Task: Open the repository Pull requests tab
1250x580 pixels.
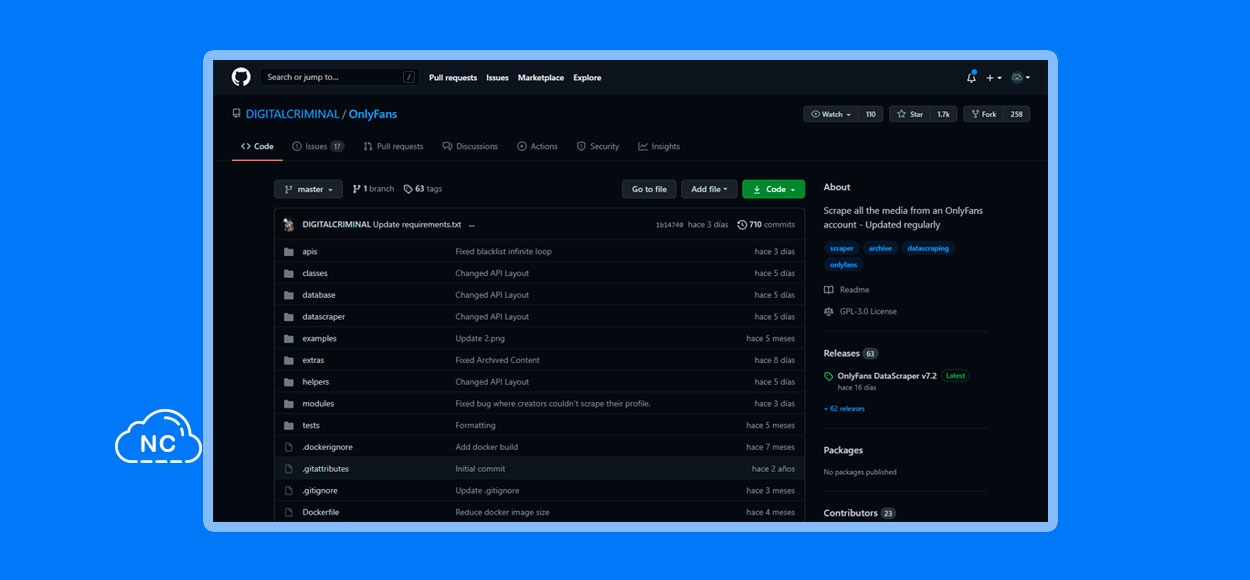Action: point(393,147)
